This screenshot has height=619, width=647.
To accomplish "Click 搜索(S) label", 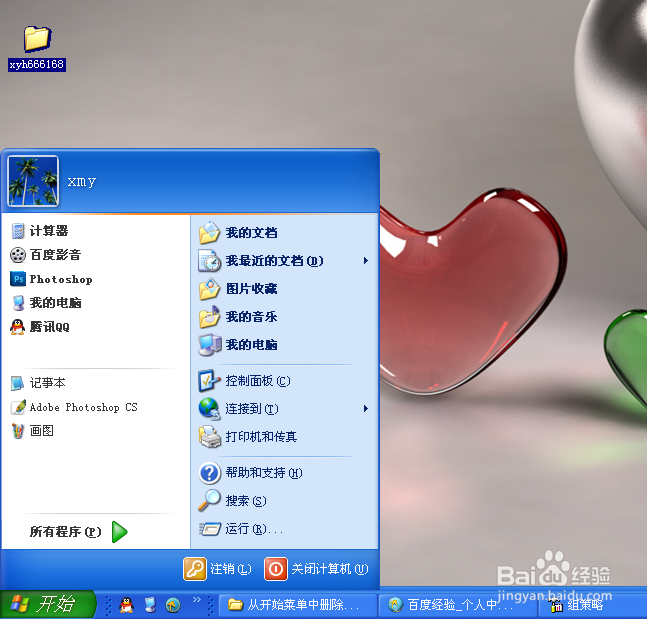I will [x=246, y=501].
